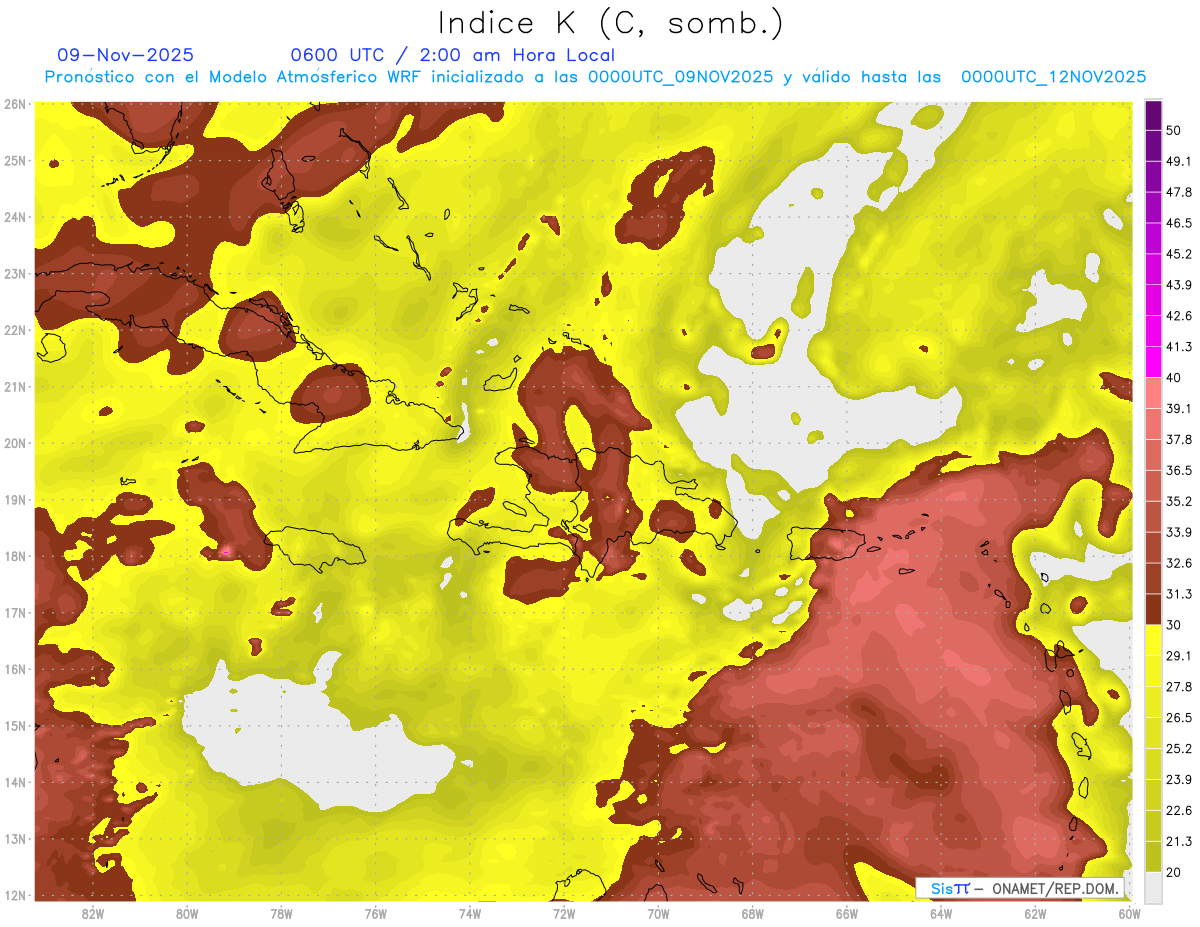Click colorbar label '30'

[1174, 625]
